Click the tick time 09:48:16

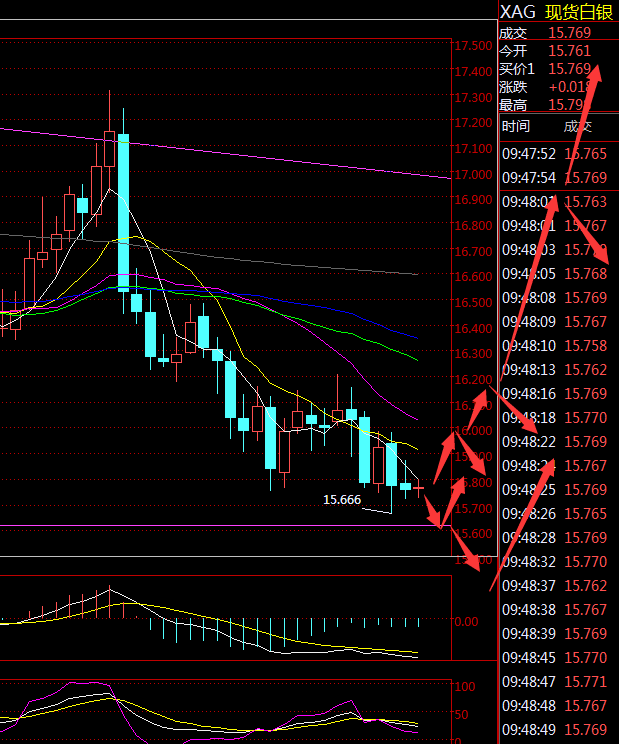[529, 393]
